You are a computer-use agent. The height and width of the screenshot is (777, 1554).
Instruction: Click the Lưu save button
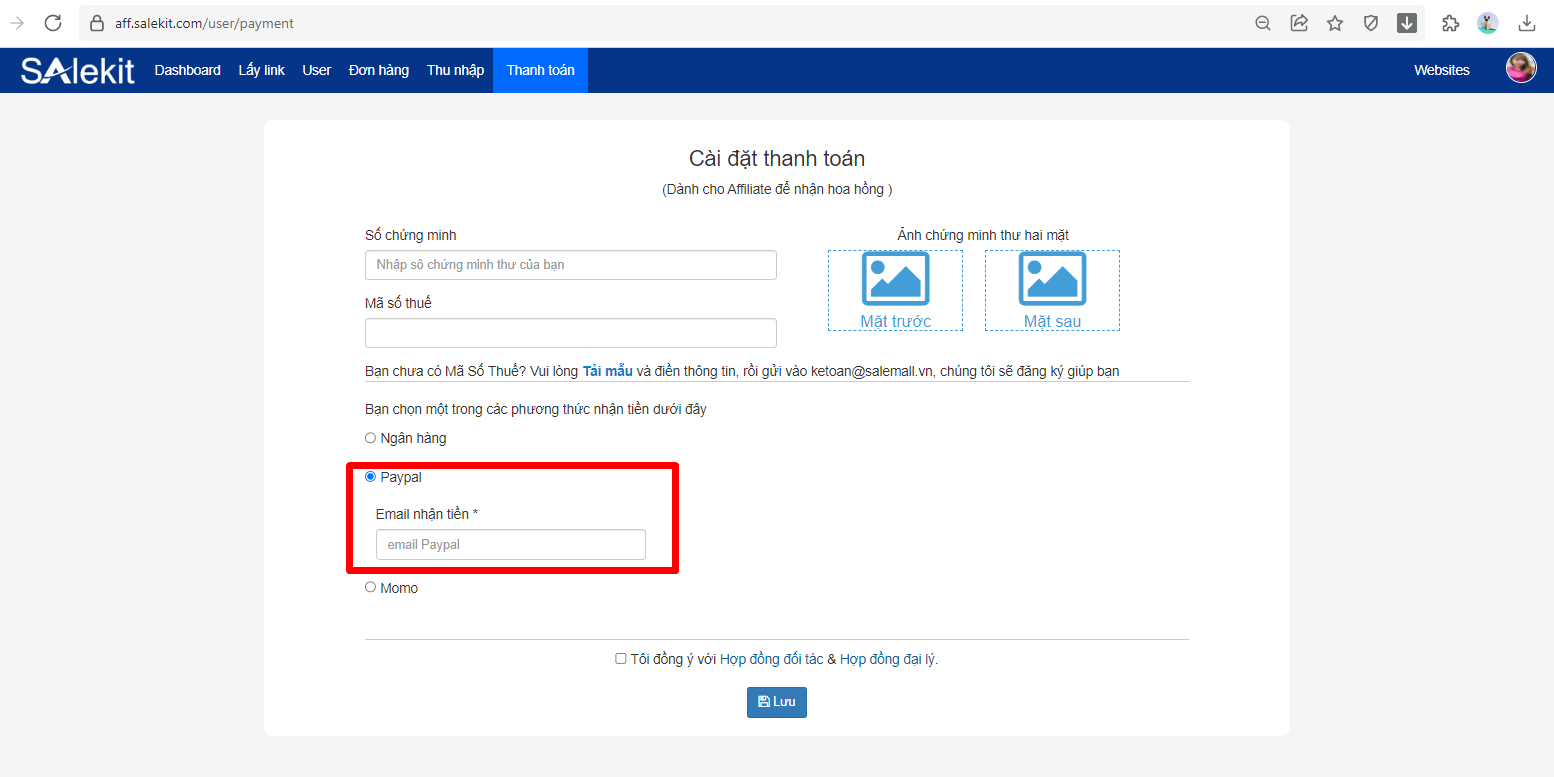pos(777,702)
